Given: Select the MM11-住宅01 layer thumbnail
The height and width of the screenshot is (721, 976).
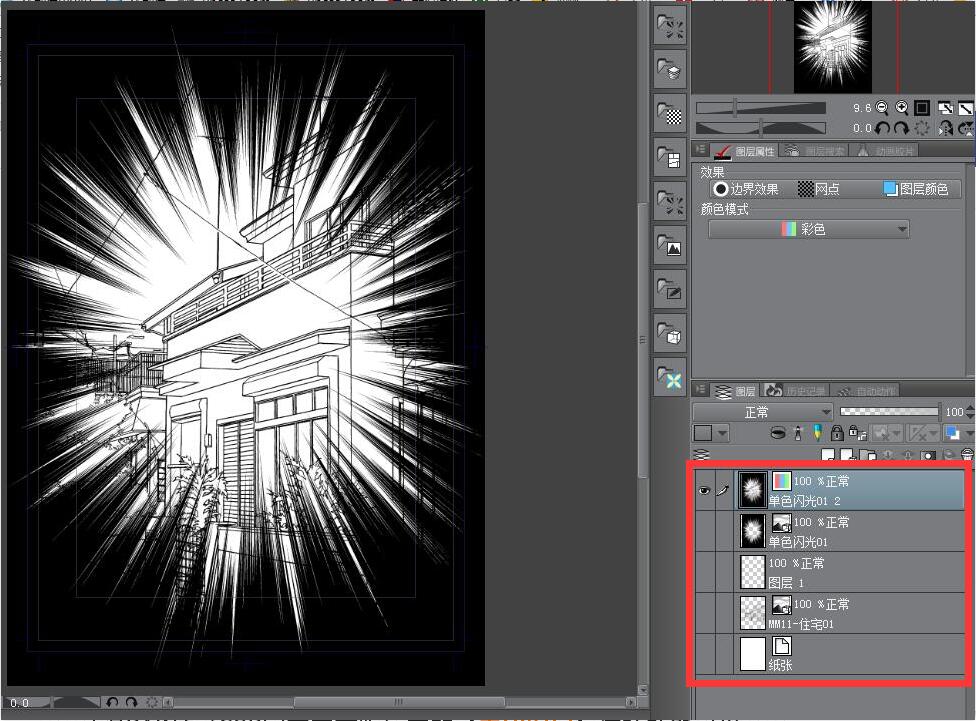Looking at the screenshot, I should [x=751, y=613].
